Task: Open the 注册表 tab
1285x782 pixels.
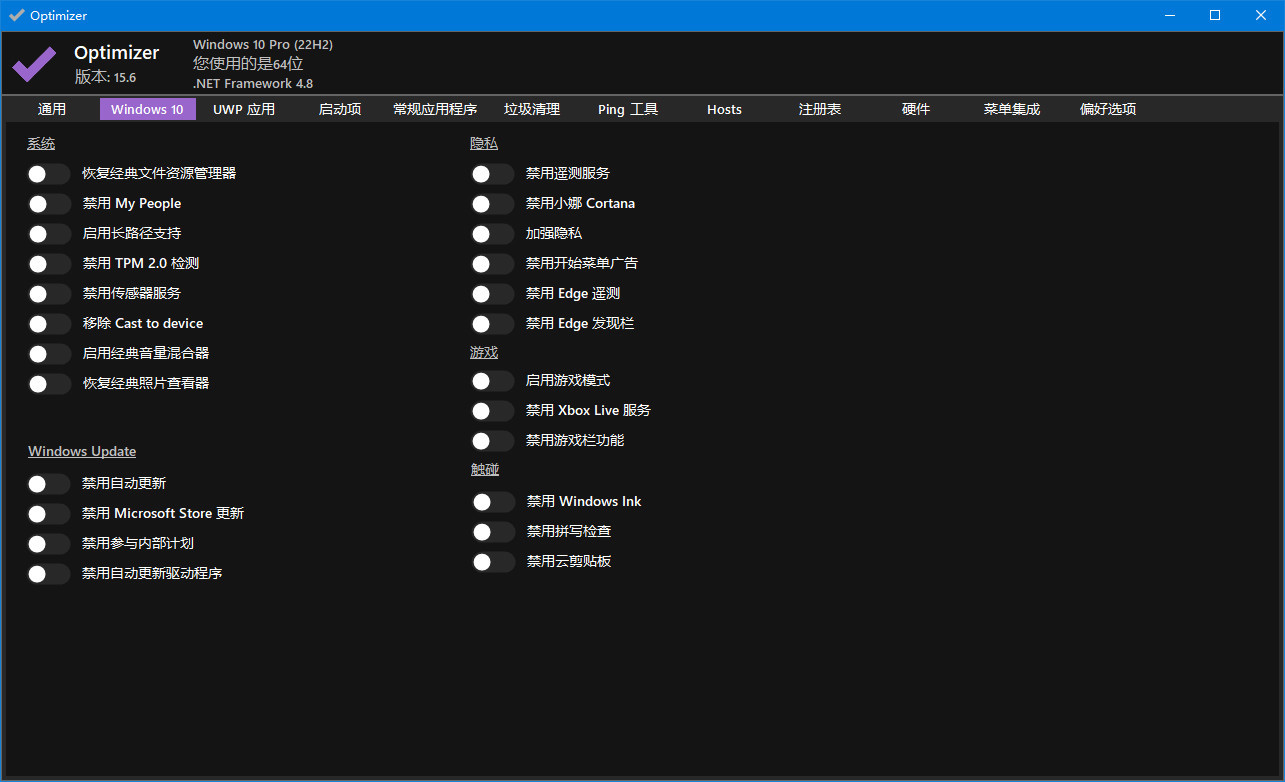Action: pos(820,109)
